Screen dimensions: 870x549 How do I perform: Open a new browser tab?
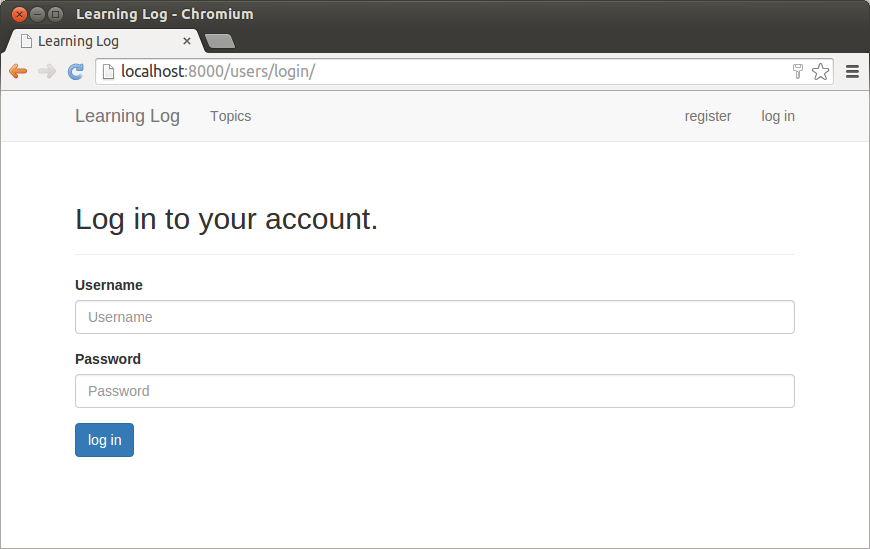pyautogui.click(x=219, y=41)
